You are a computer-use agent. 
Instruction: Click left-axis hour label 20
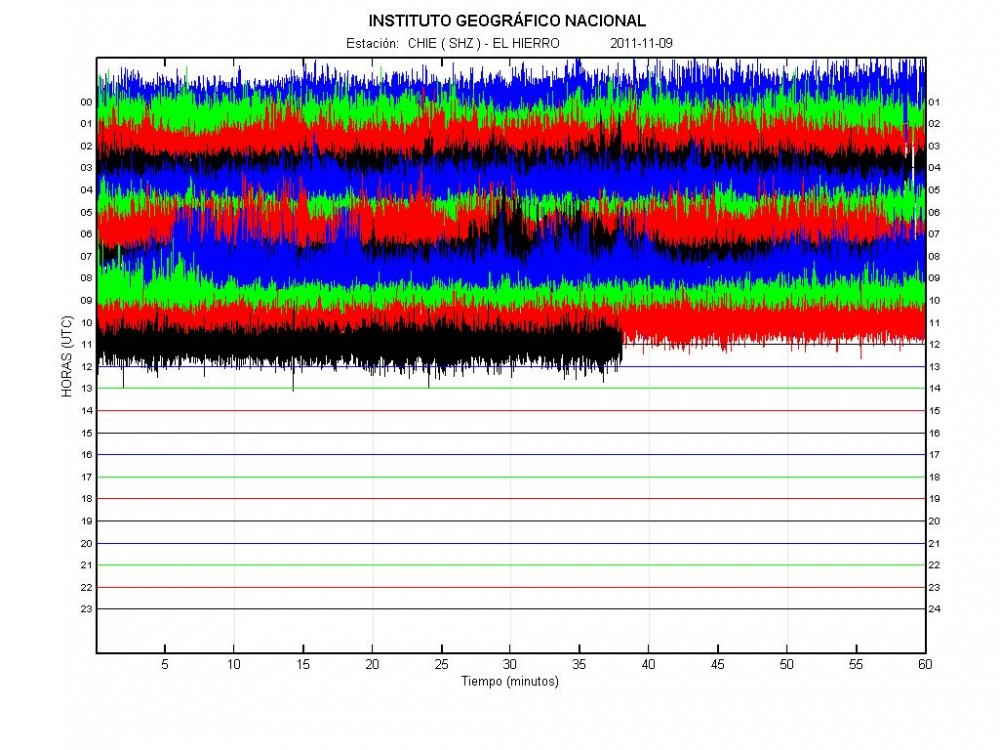tap(87, 543)
